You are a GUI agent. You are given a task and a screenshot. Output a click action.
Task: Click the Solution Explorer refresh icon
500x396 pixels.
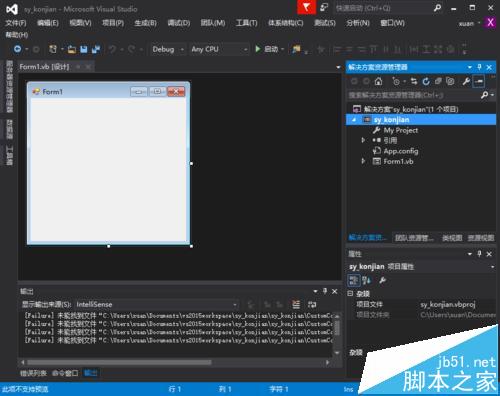coord(426,81)
